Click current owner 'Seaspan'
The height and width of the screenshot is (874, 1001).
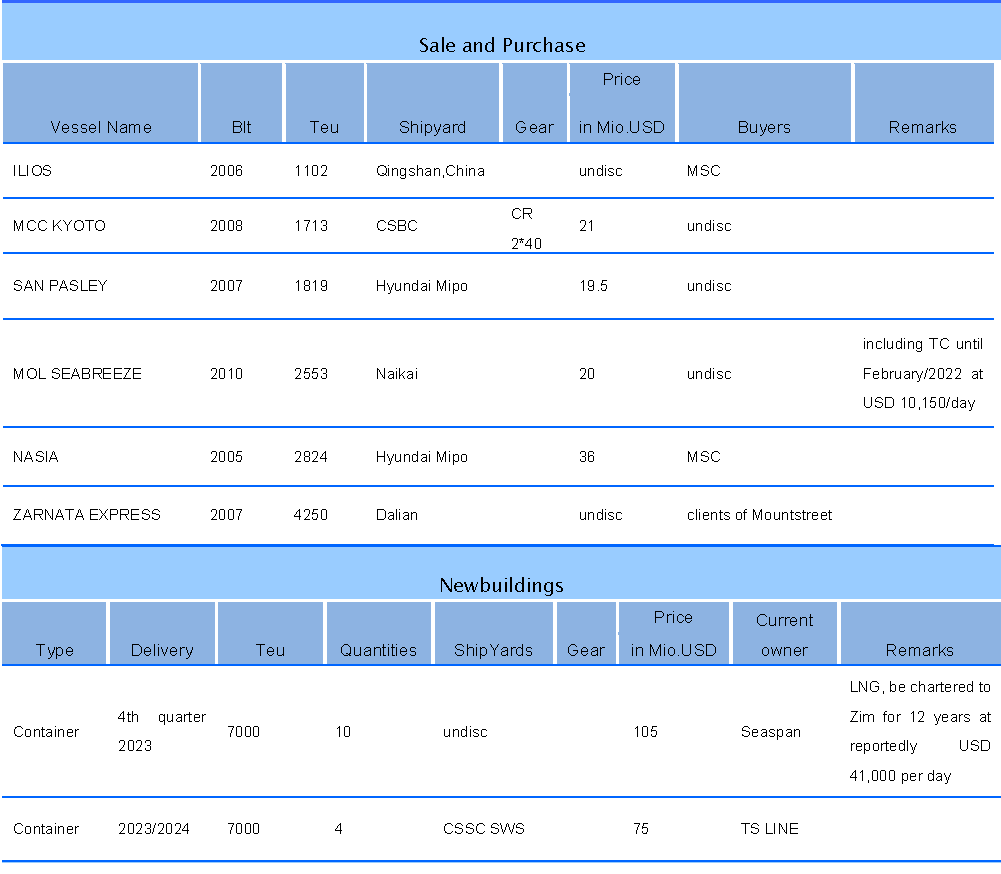[x=771, y=732]
